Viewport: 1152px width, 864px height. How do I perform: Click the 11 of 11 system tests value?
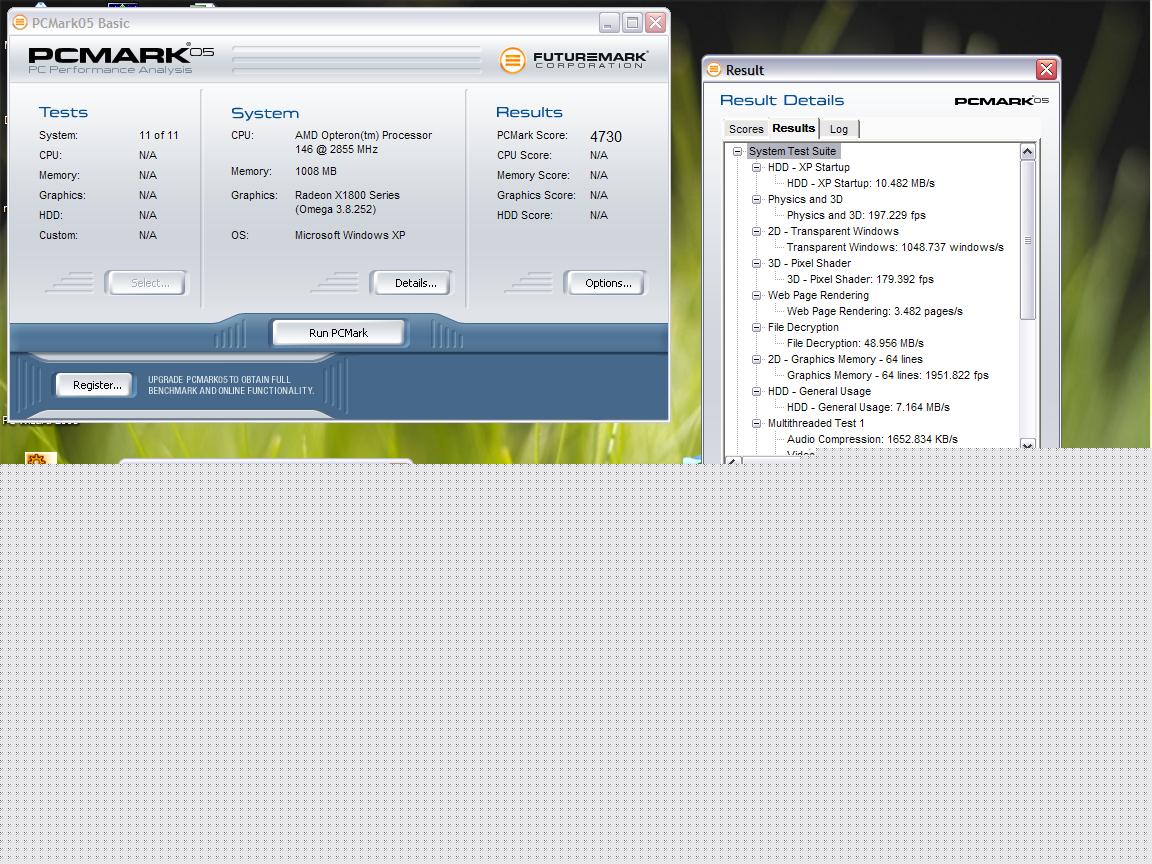159,135
